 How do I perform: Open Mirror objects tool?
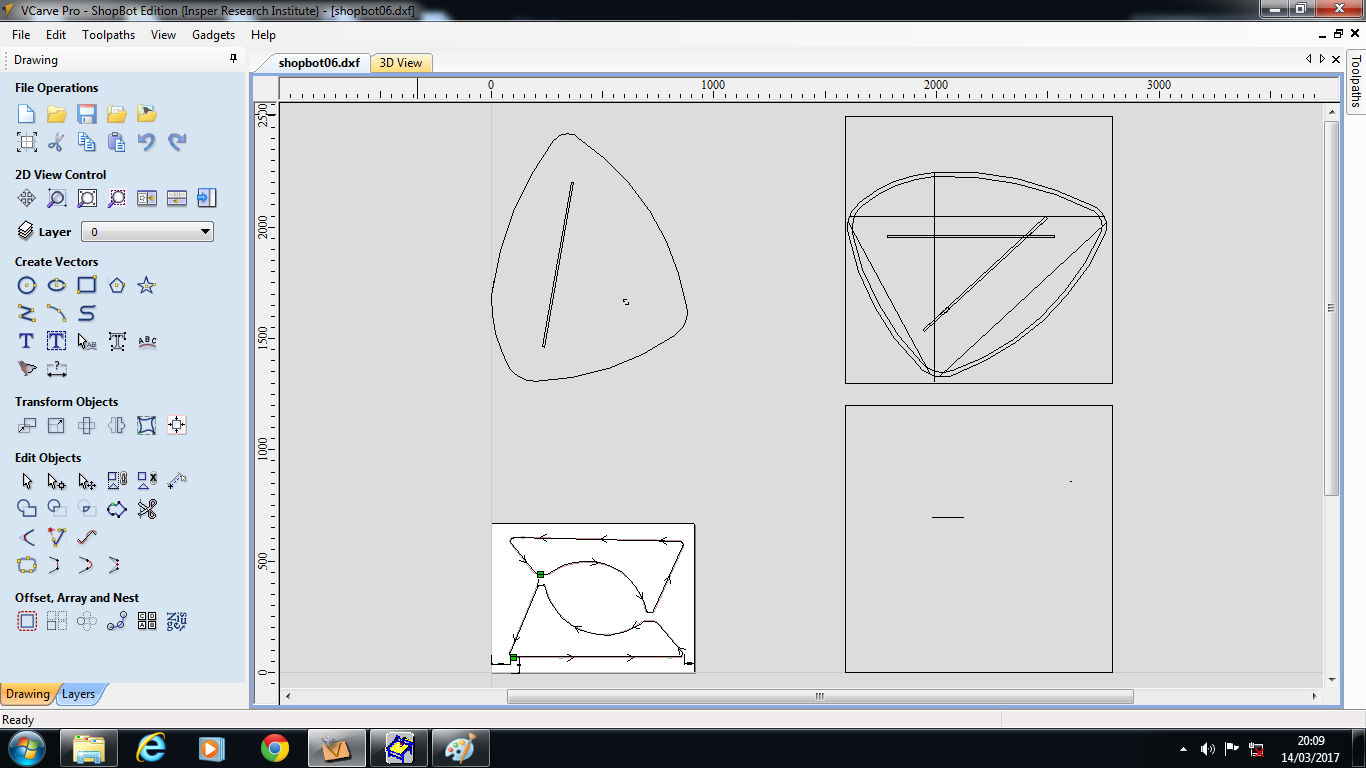(x=117, y=425)
